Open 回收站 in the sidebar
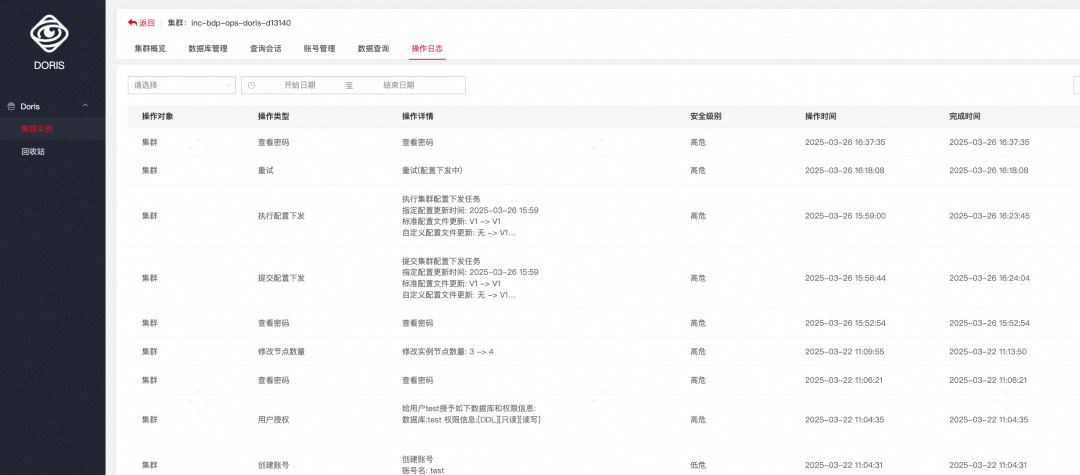 click(x=33, y=151)
